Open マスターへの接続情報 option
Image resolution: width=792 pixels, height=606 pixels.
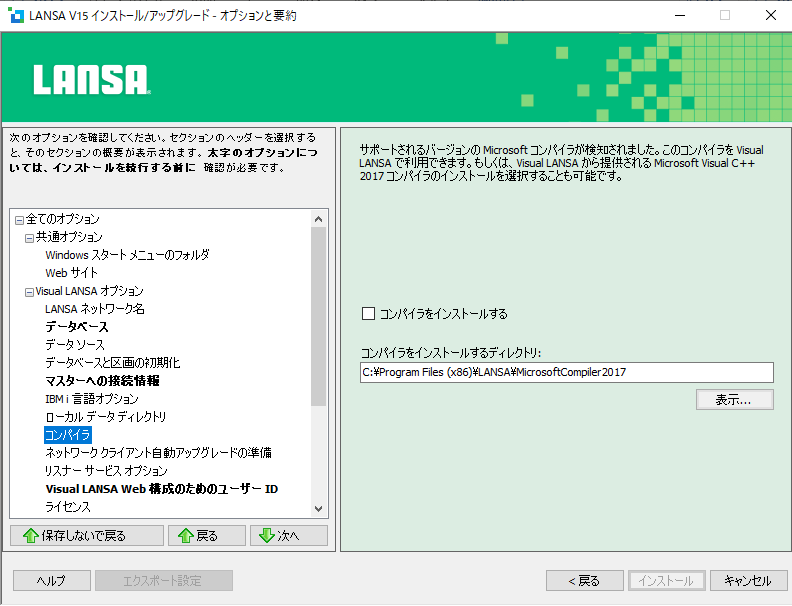[x=103, y=381]
